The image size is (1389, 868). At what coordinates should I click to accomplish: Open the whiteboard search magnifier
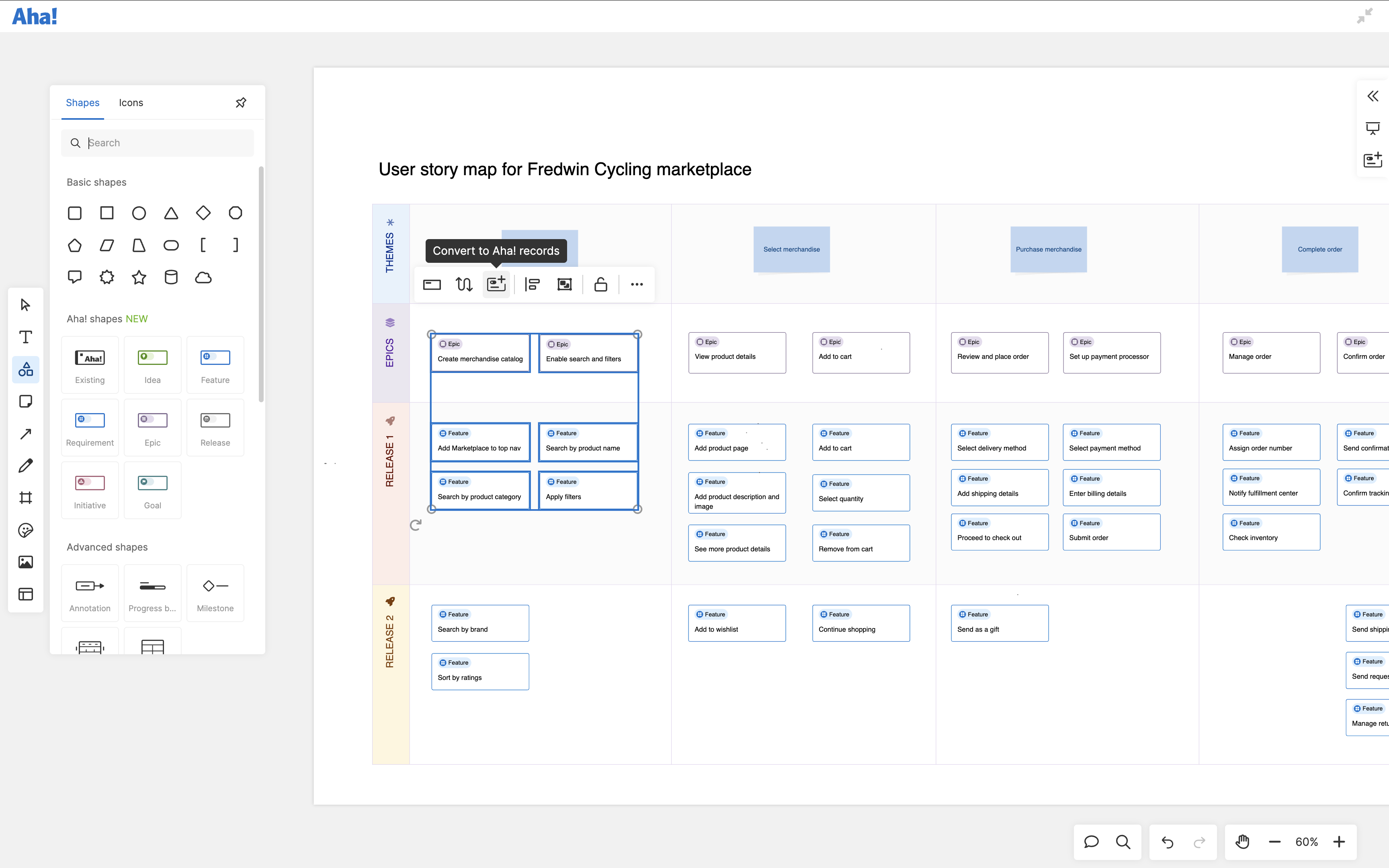[x=1123, y=842]
